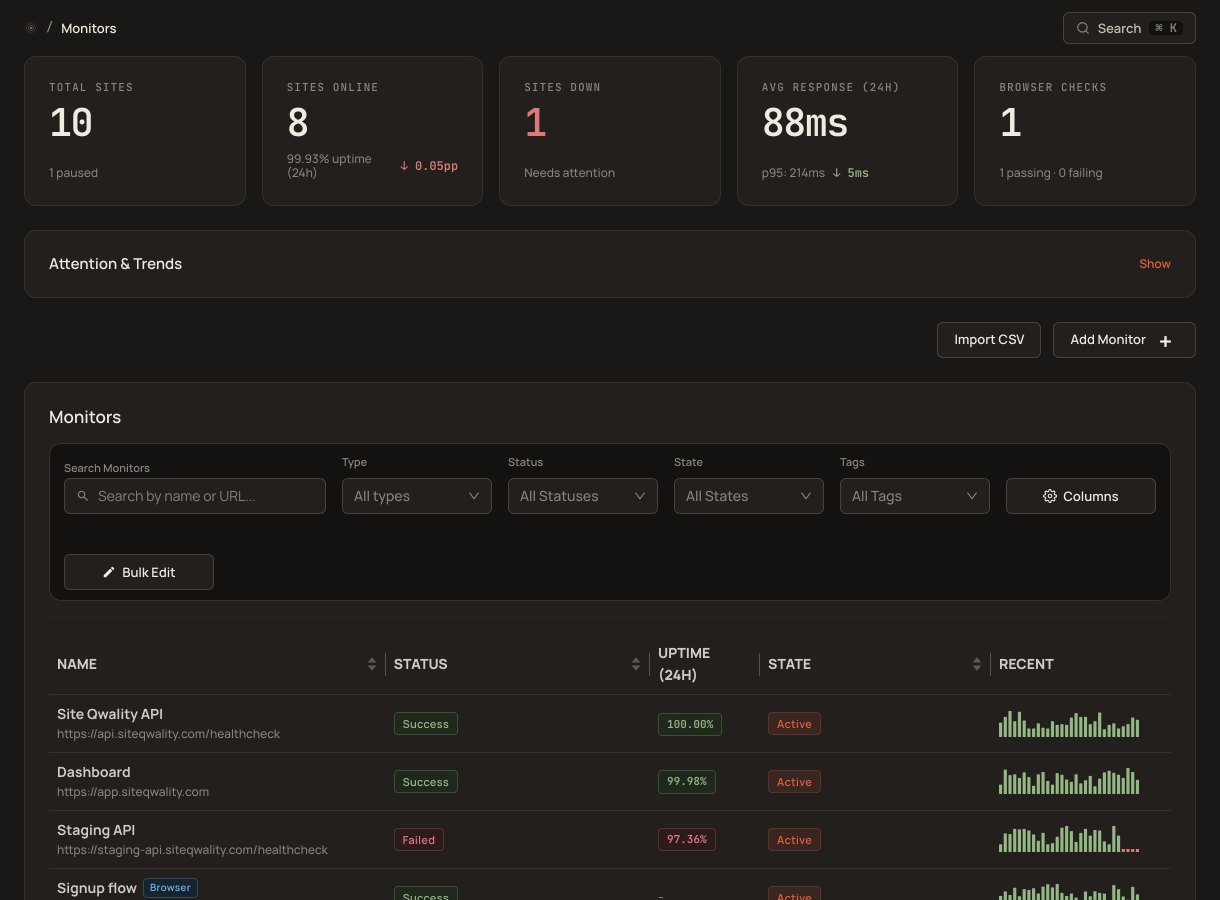1220x900 pixels.
Task: Sort by the STATE column sort arrows
Action: coord(977,664)
